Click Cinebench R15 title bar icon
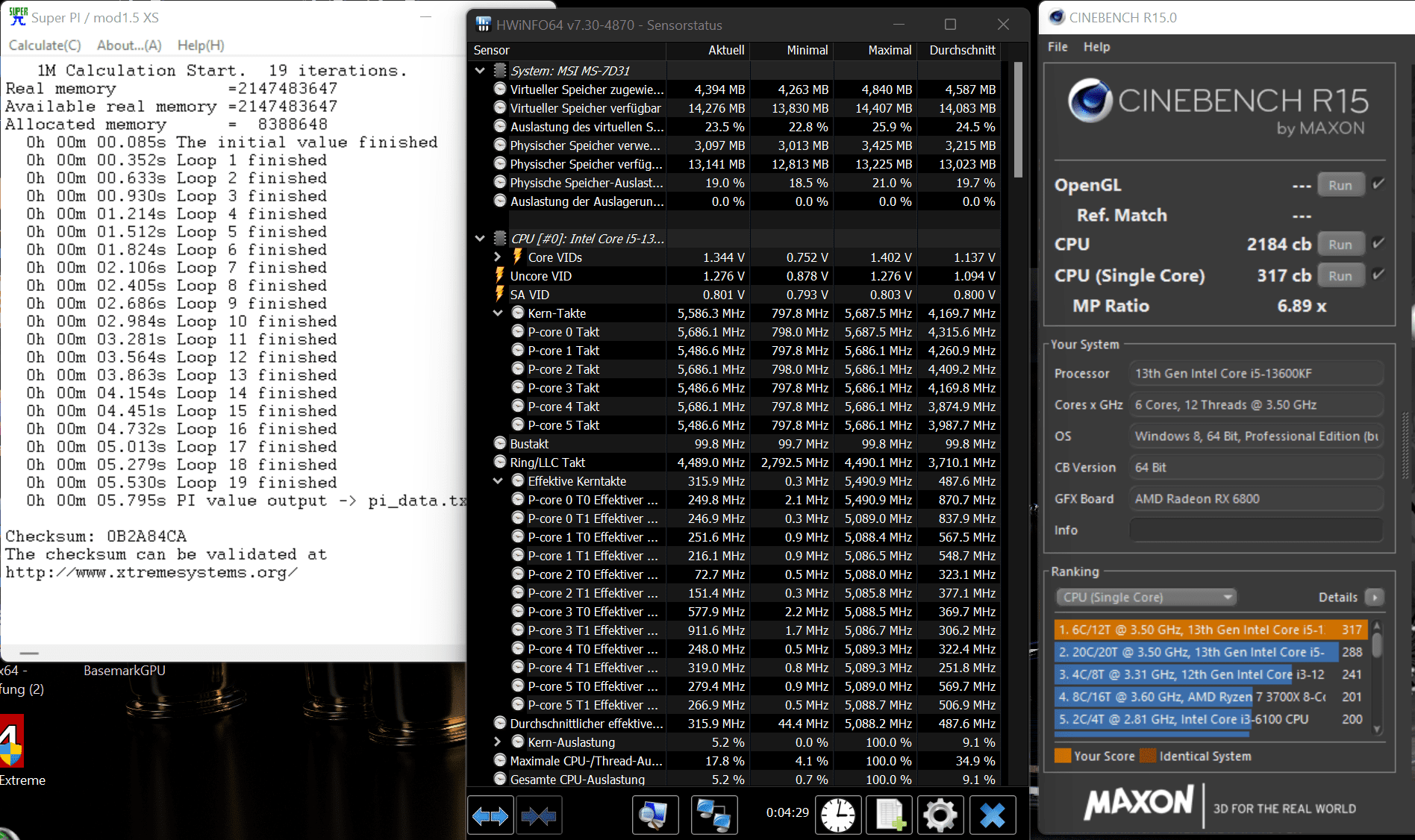This screenshot has width=1415, height=840. 1056,17
